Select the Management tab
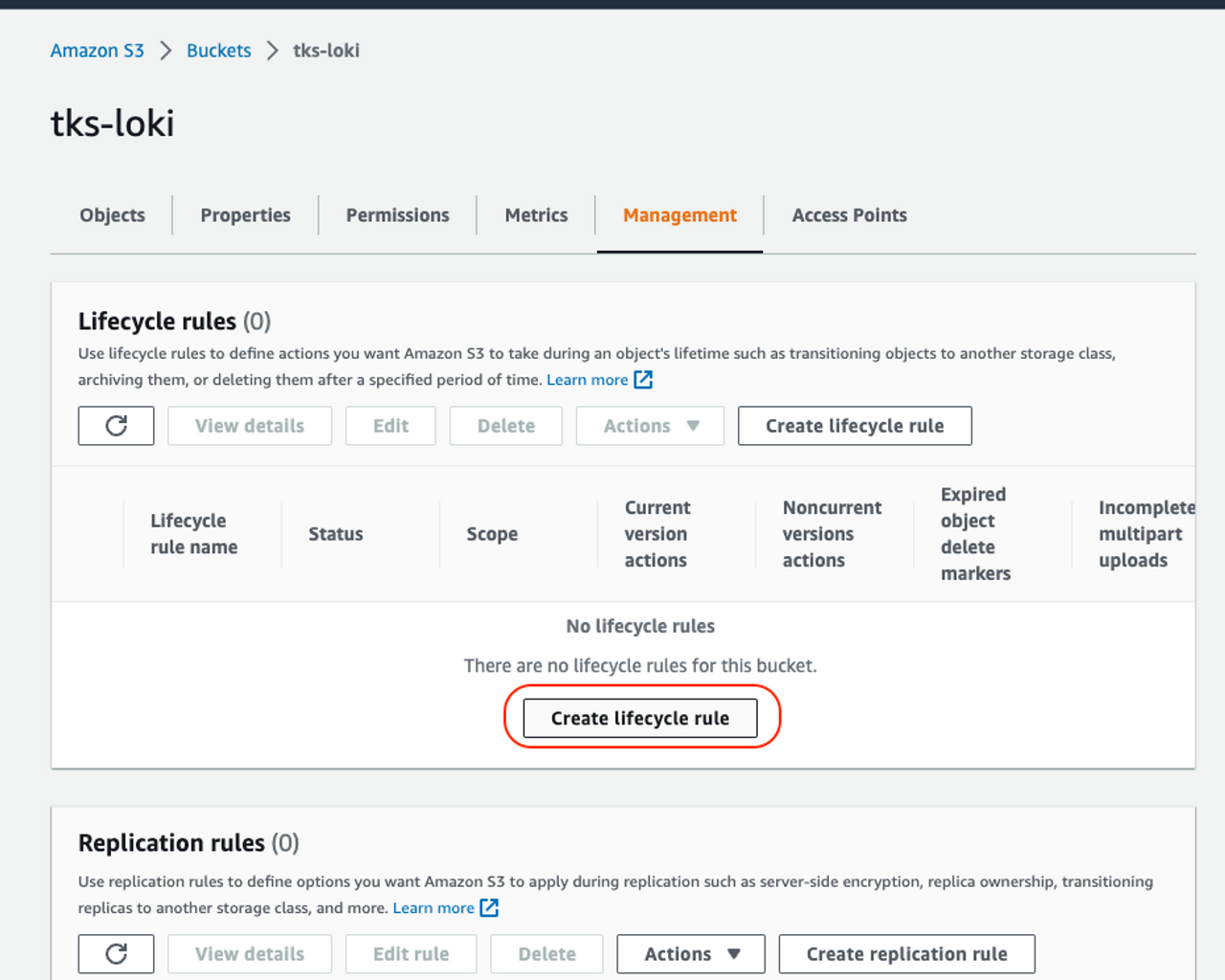Image resolution: width=1225 pixels, height=980 pixels. point(679,215)
